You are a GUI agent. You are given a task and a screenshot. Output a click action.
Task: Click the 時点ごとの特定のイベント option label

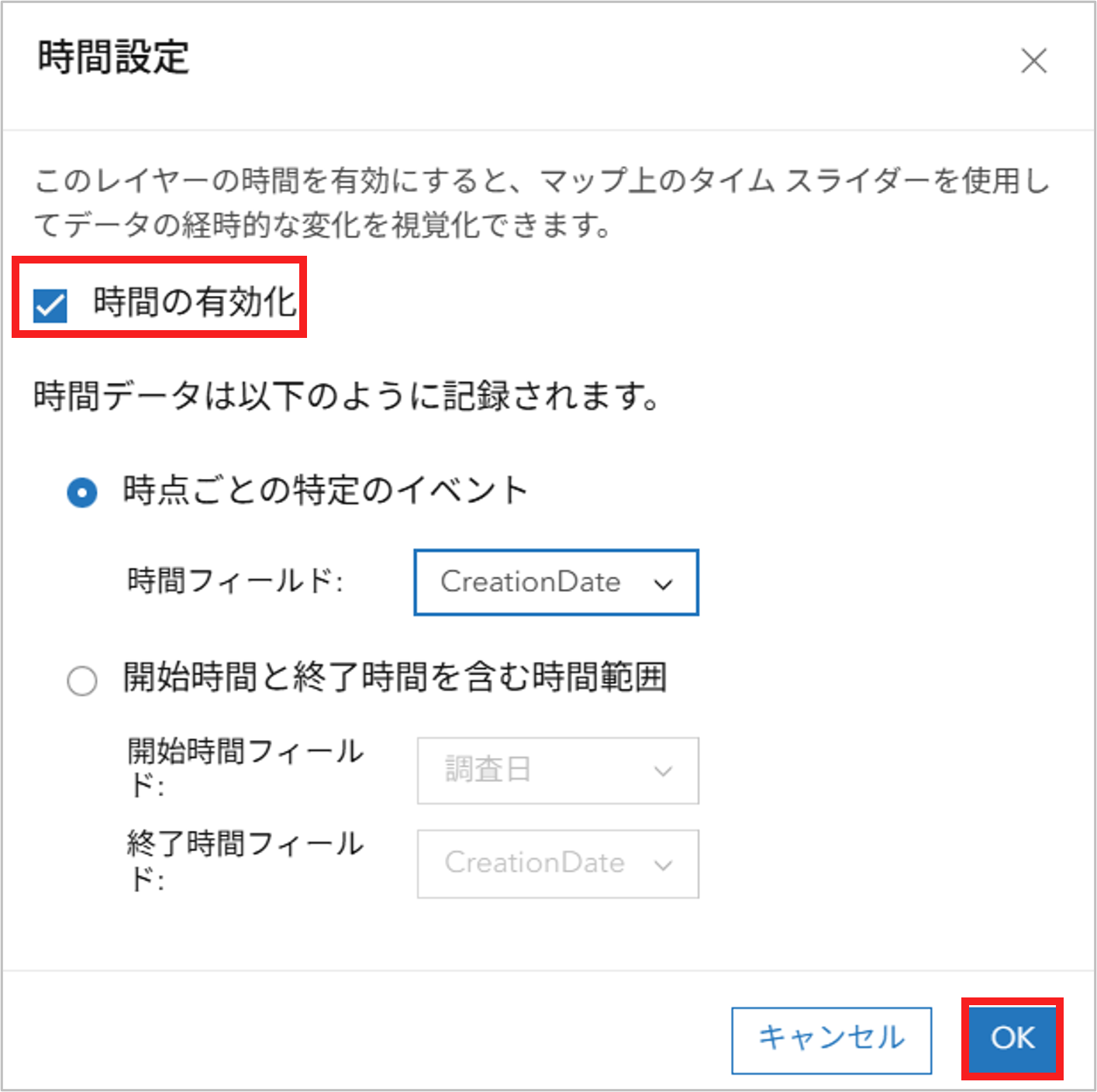point(326,490)
